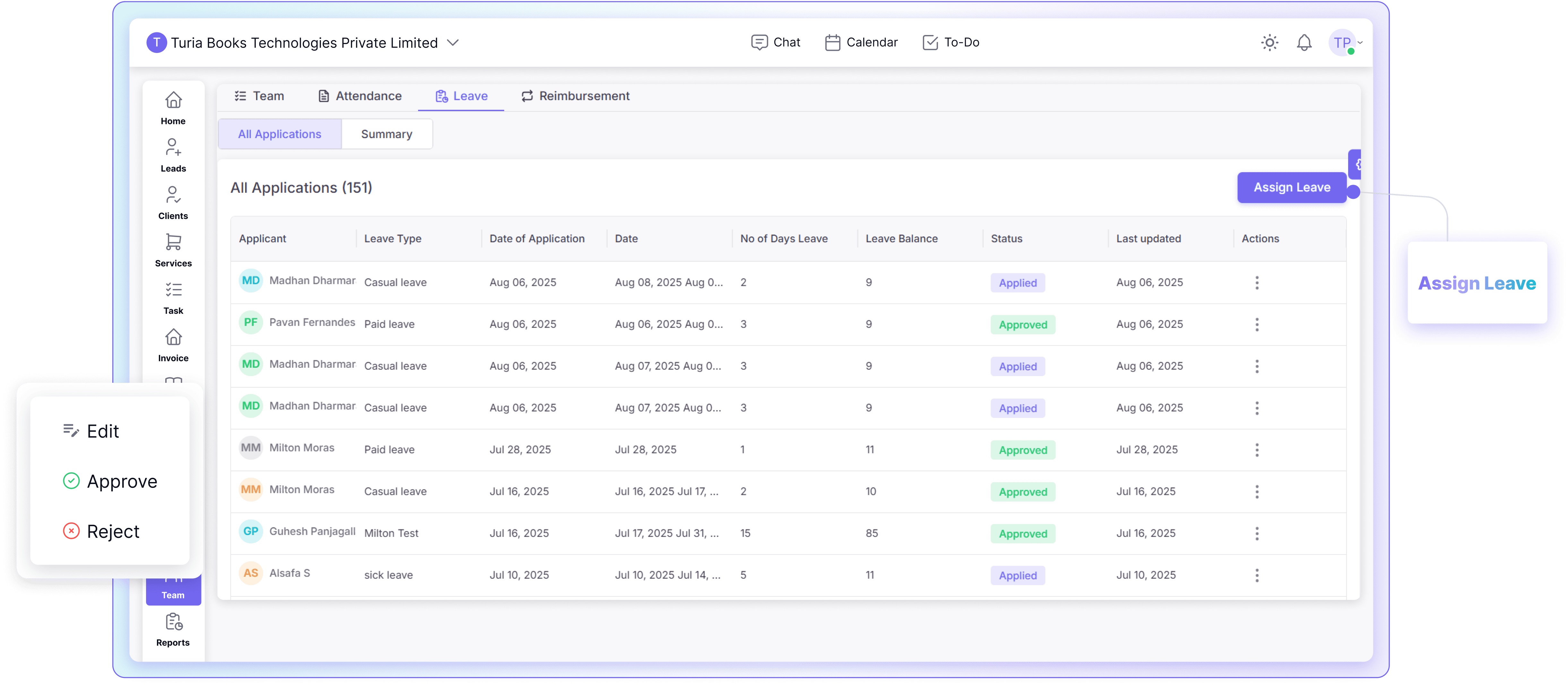Image resolution: width=1568 pixels, height=685 pixels.
Task: Toggle the light/dark theme sun icon
Action: tap(1269, 43)
